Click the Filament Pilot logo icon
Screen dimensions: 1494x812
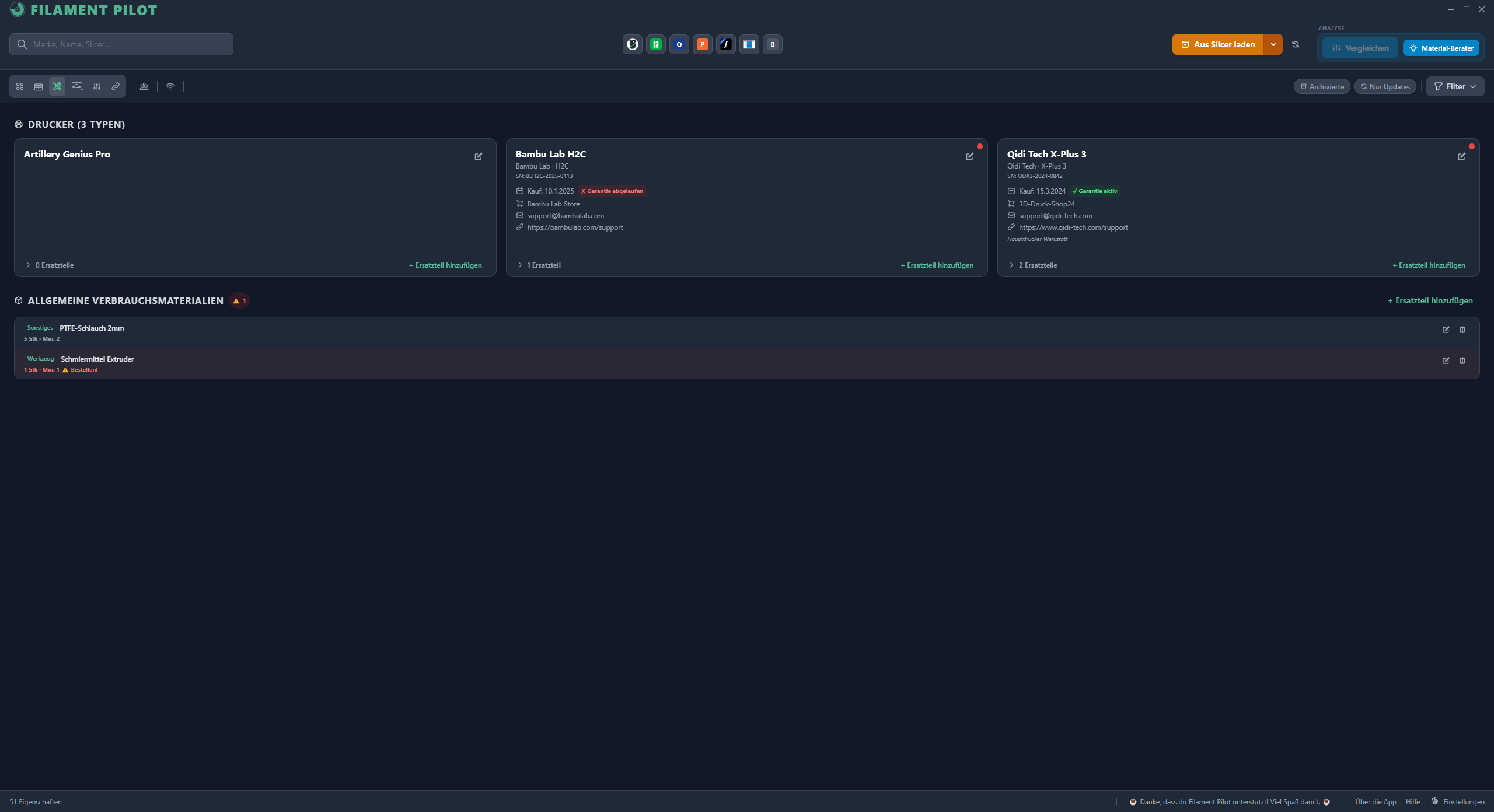[x=18, y=9]
